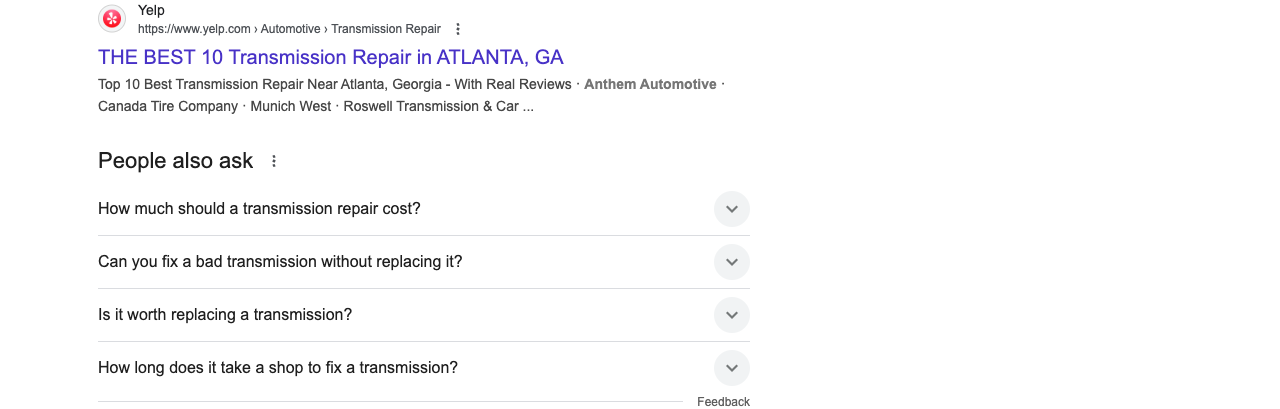This screenshot has width=1280, height=409.
Task: Click bold Anthem Automotive text in snippet
Action: 650,84
